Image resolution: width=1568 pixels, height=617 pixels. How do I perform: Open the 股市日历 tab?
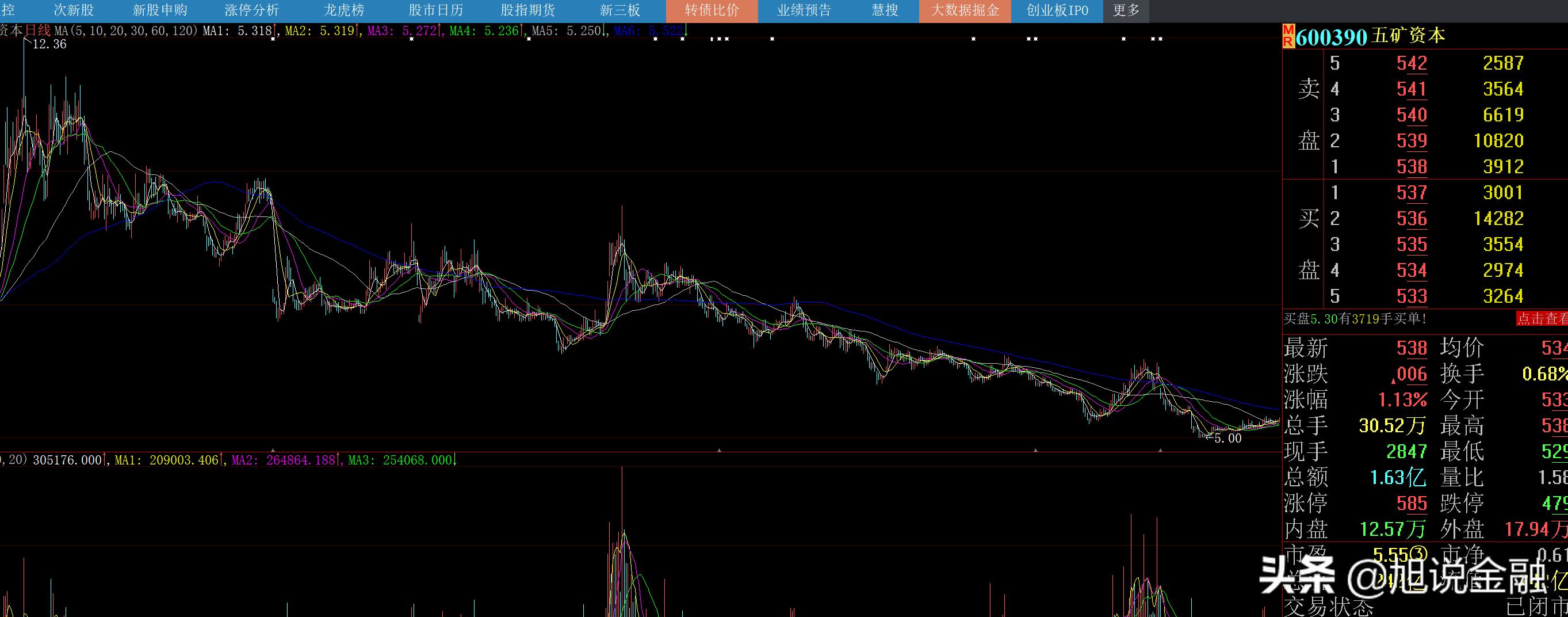point(436,10)
